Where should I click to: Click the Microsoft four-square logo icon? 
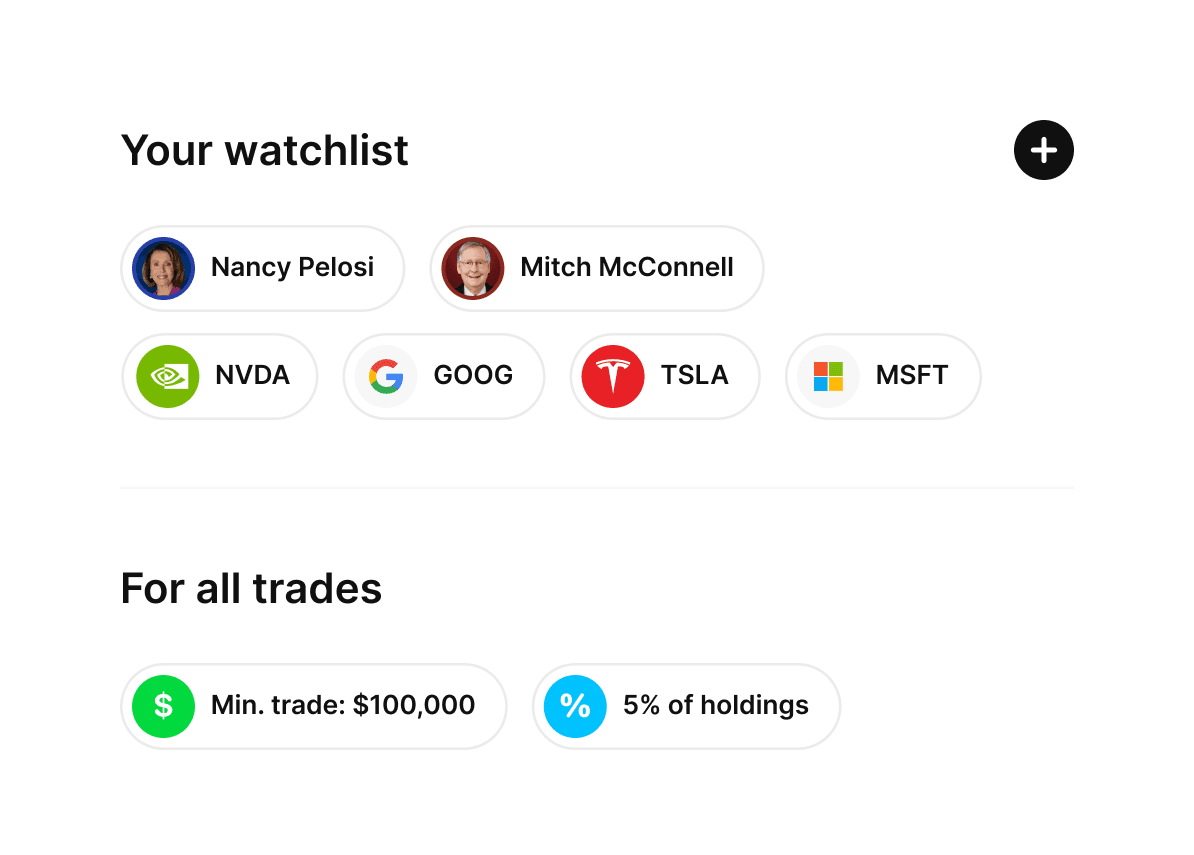click(828, 376)
